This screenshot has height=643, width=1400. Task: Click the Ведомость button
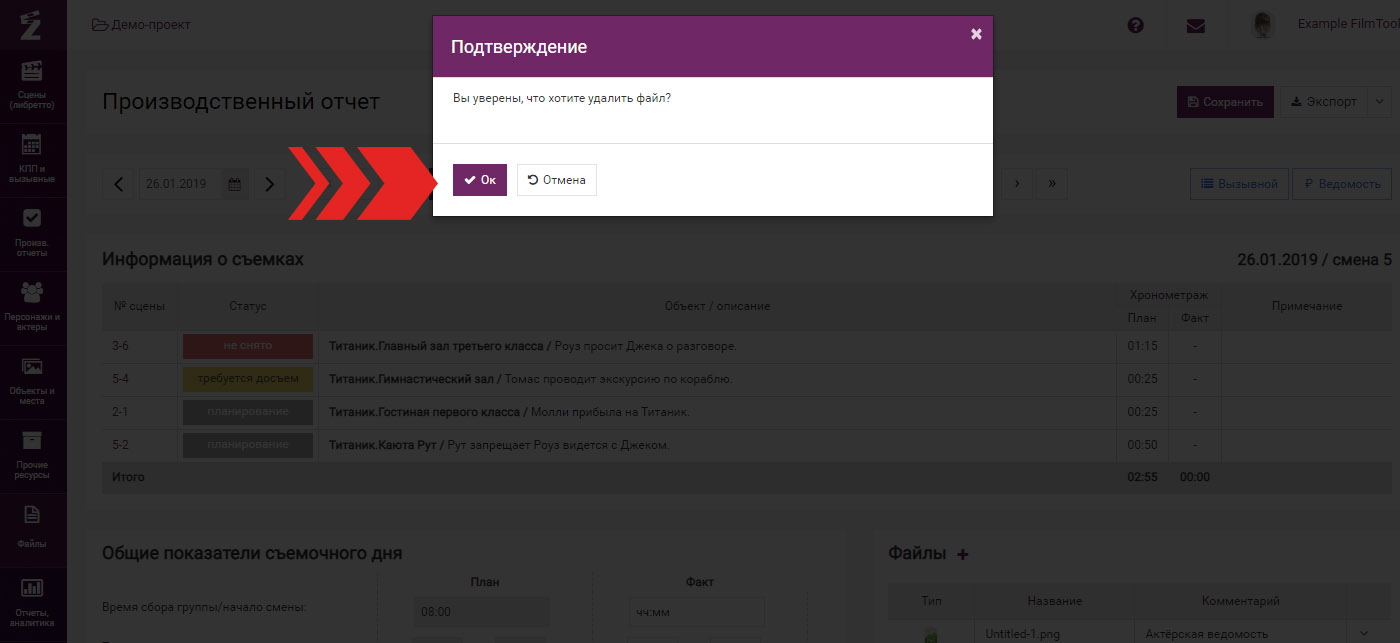coord(1341,184)
